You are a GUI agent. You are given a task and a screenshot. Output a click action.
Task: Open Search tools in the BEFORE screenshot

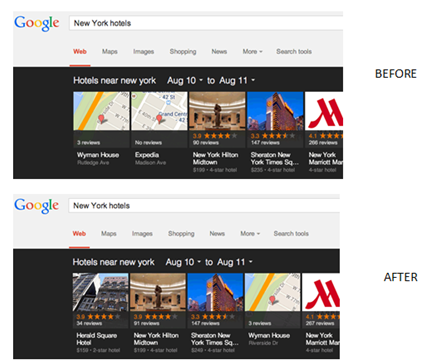[294, 51]
